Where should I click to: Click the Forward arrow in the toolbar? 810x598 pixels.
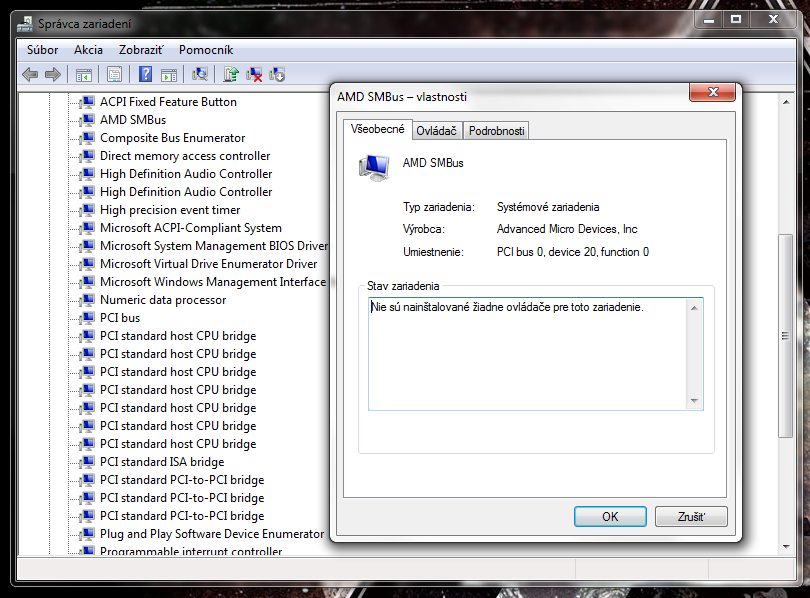(x=53, y=75)
